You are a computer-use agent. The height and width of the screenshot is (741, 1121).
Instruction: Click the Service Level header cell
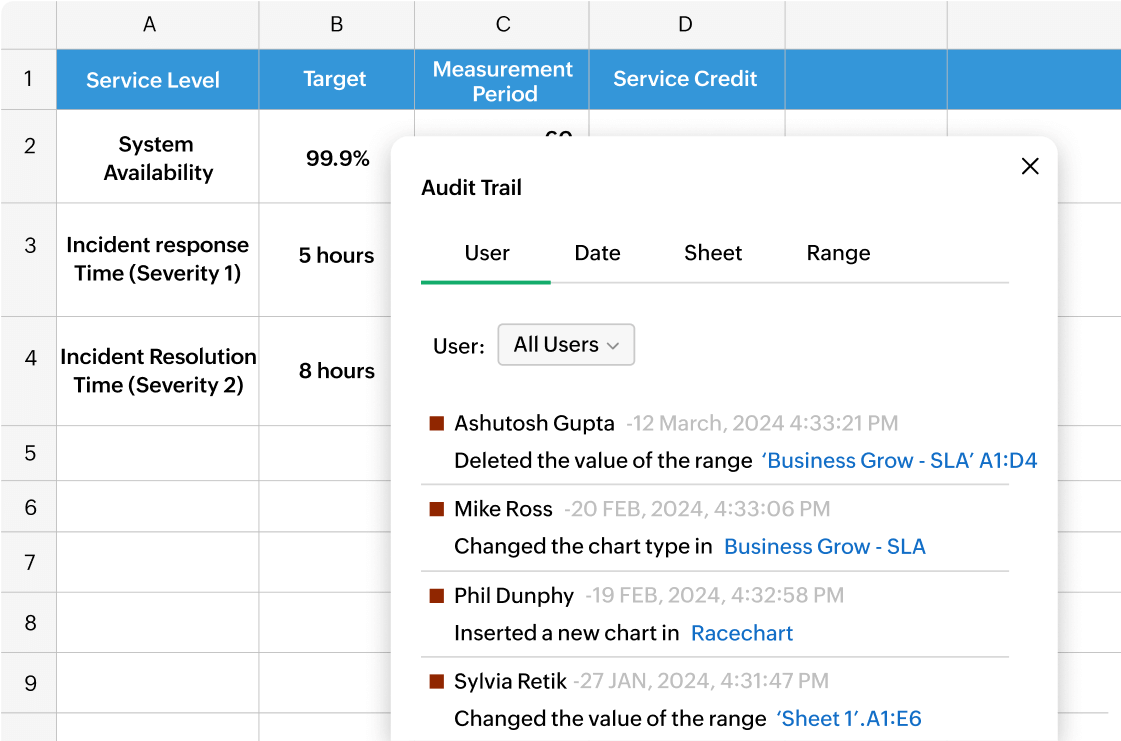153,80
